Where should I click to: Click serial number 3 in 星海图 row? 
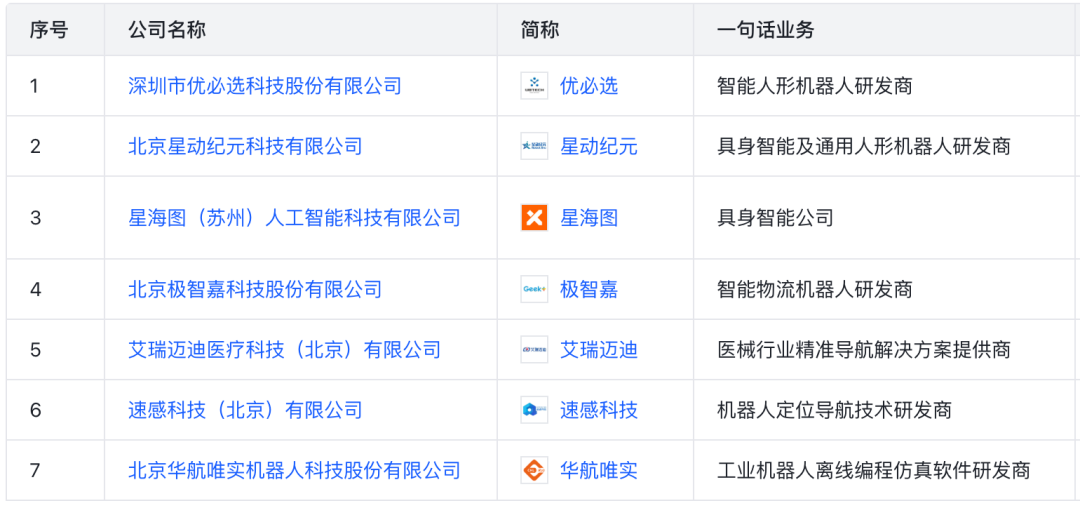[35, 219]
